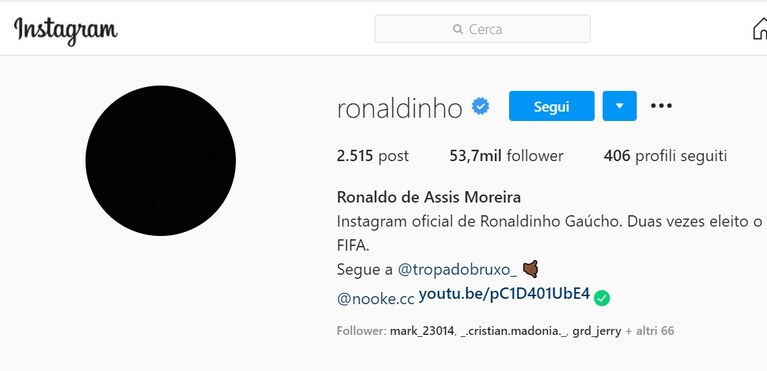Open follower mark_23014's profile
The width and height of the screenshot is (767, 371).
[x=422, y=331]
